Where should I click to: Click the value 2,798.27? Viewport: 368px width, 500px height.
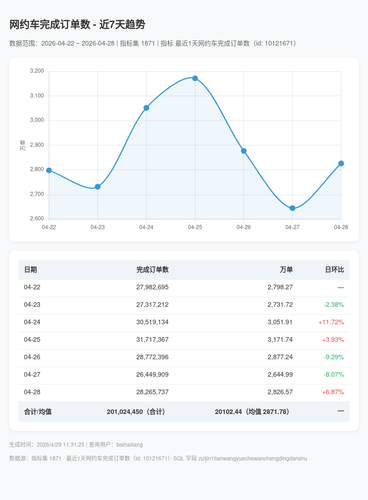(x=280, y=287)
